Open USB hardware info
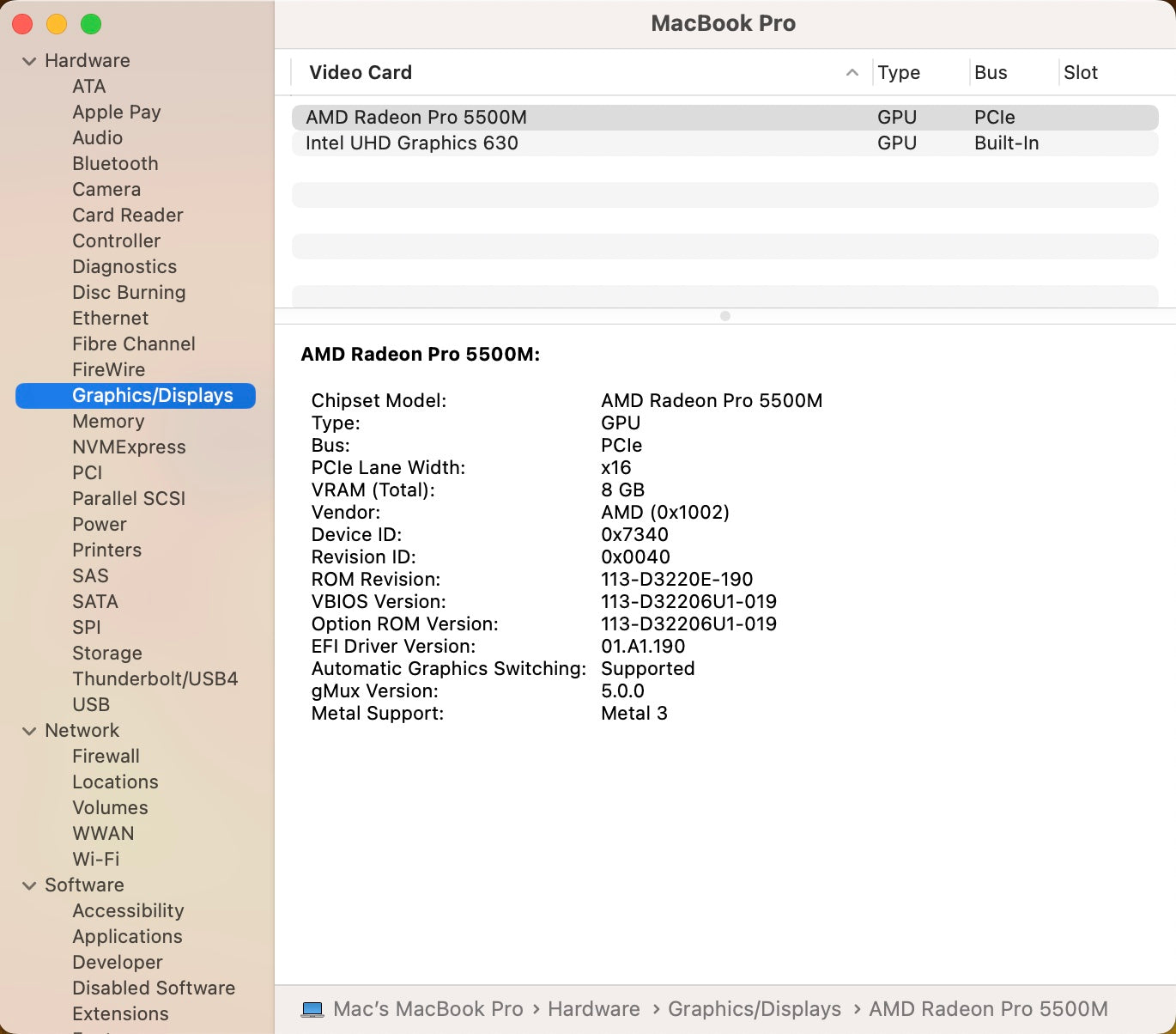The width and height of the screenshot is (1176, 1034). pyautogui.click(x=91, y=705)
